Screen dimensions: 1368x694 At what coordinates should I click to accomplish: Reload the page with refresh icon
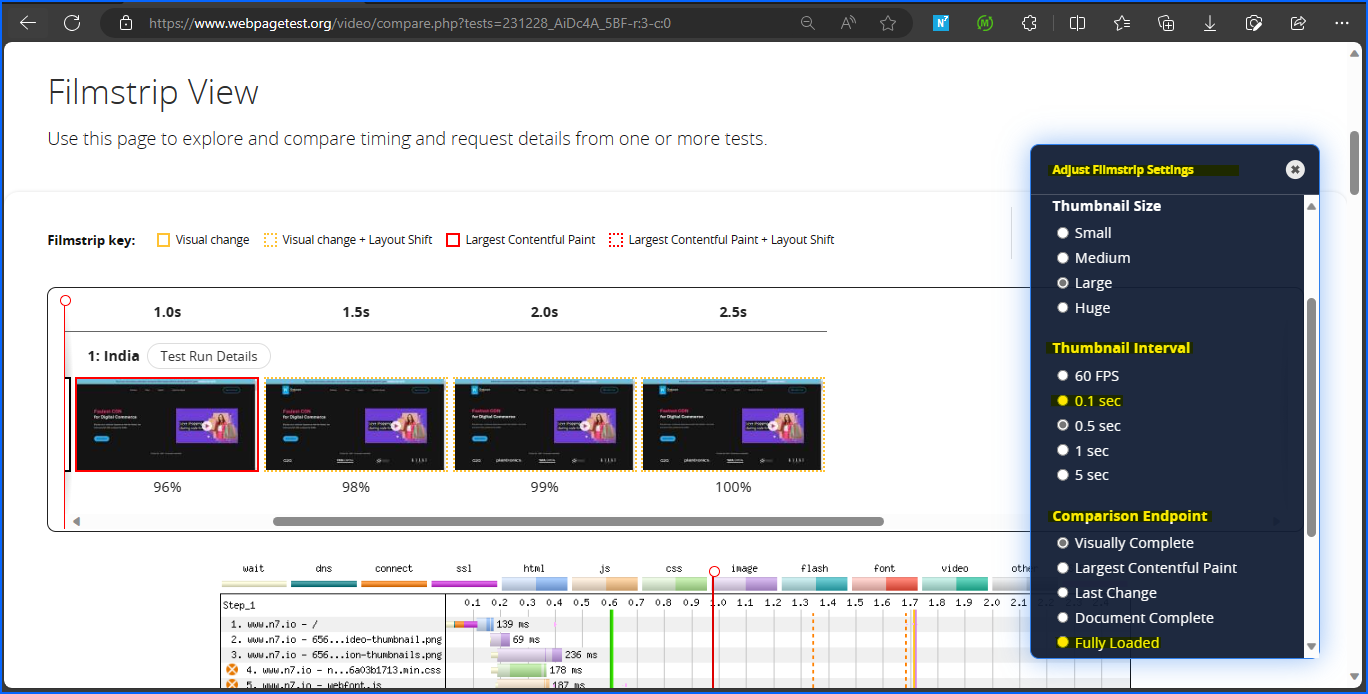point(72,23)
